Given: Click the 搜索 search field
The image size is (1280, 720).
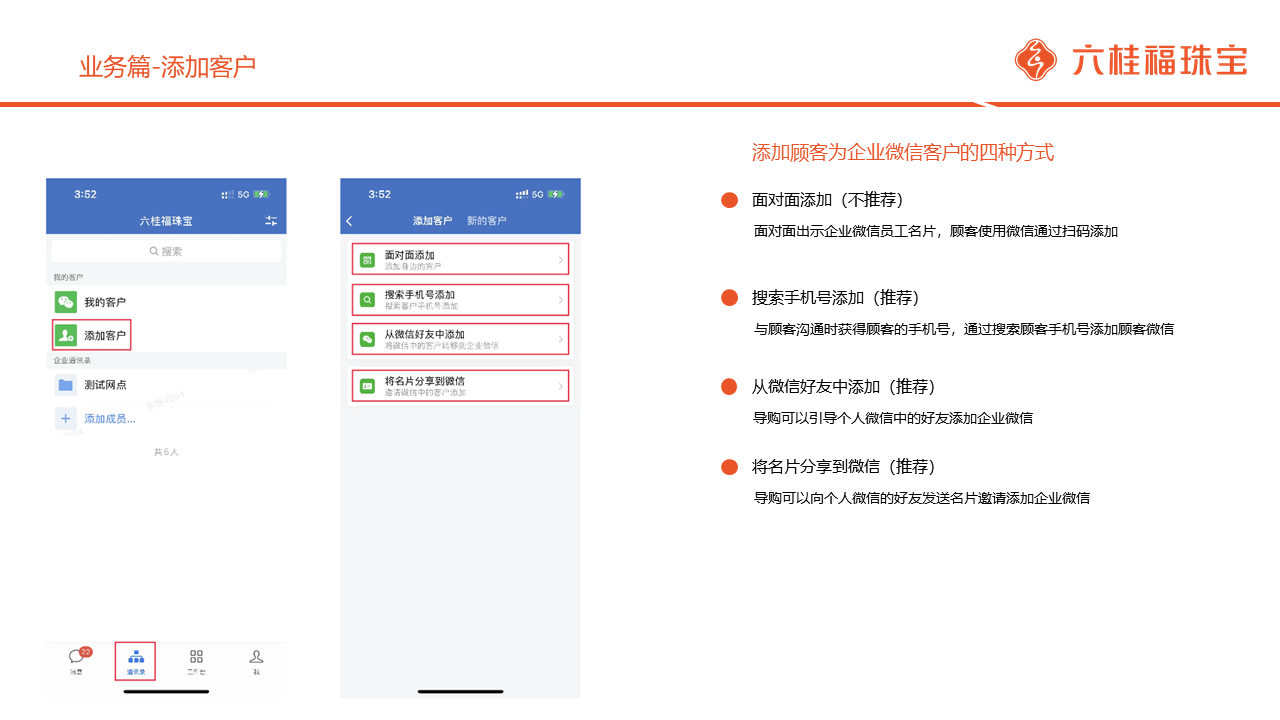Looking at the screenshot, I should pos(166,251).
